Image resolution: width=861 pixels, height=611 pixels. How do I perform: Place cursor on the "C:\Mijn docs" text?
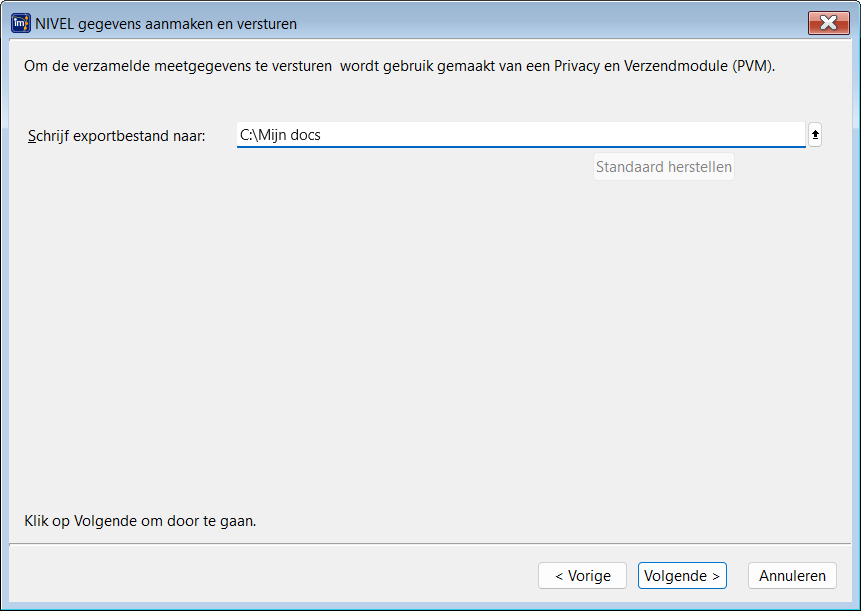280,135
